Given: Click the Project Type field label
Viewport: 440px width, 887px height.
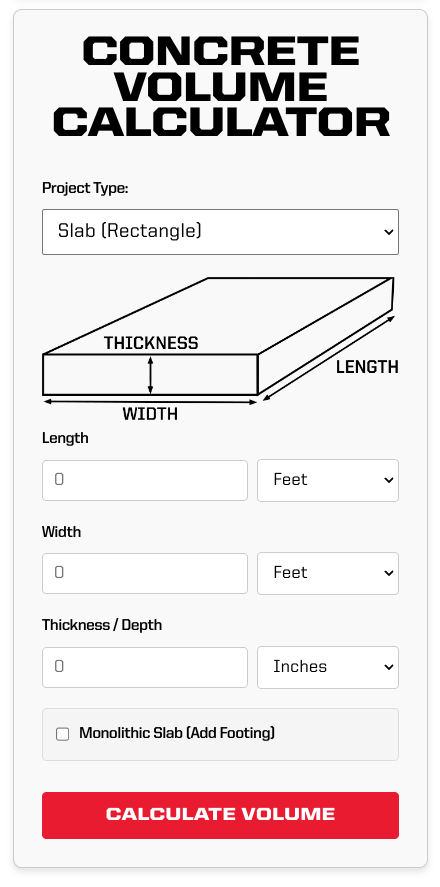Looking at the screenshot, I should pyautogui.click(x=85, y=188).
